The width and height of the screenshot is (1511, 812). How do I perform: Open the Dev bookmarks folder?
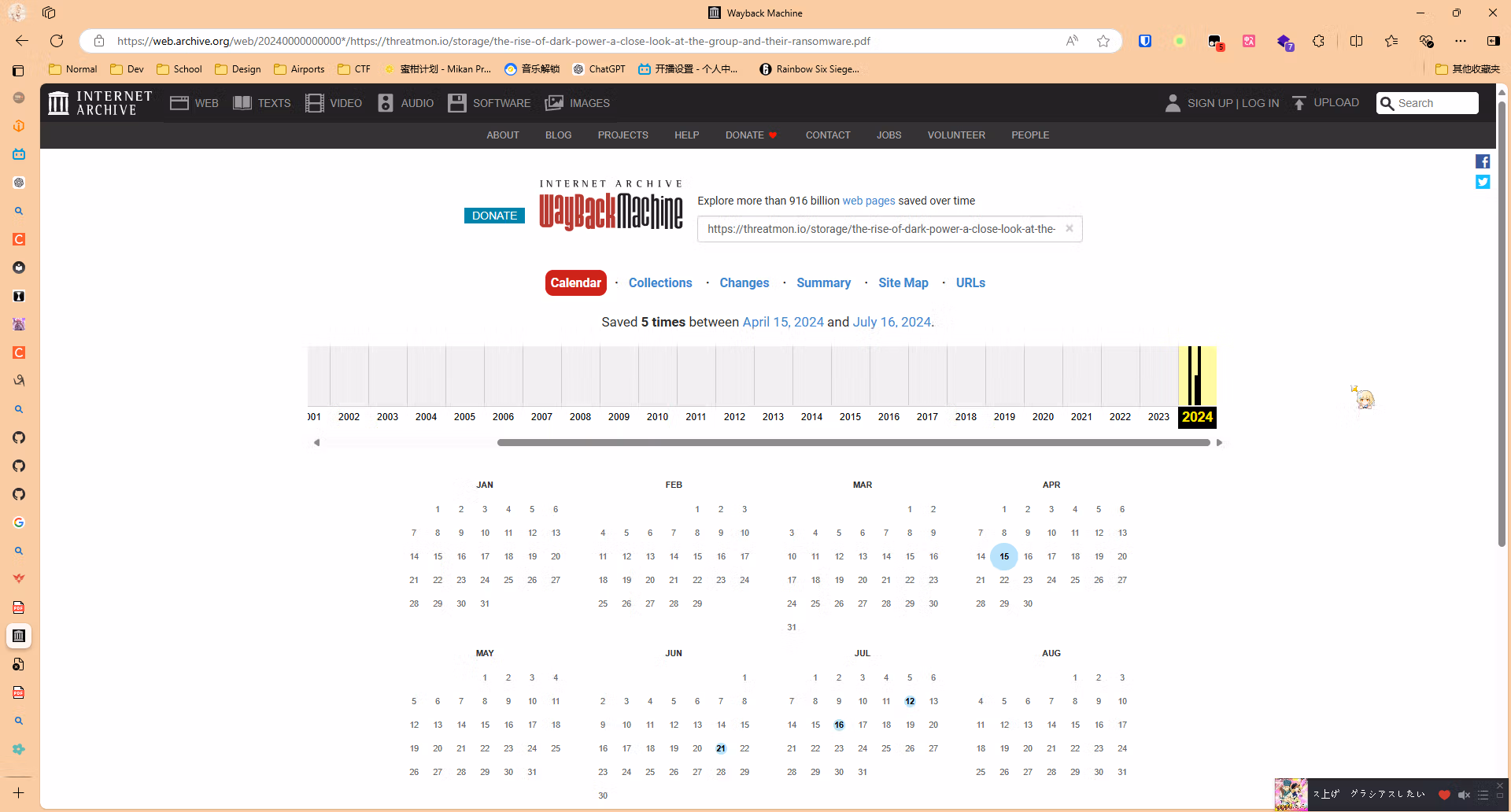click(x=127, y=69)
